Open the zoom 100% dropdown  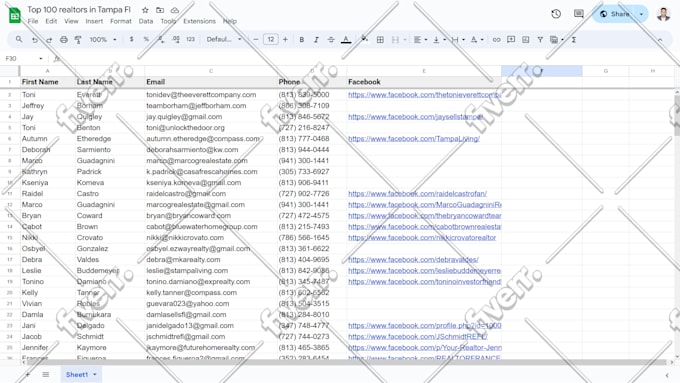pyautogui.click(x=103, y=39)
